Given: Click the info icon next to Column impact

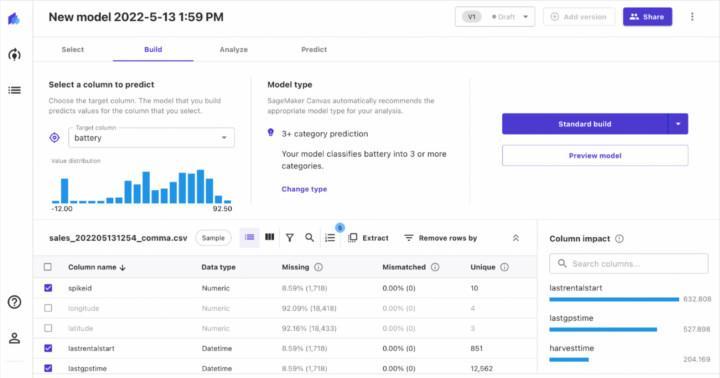Looking at the screenshot, I should [x=619, y=238].
